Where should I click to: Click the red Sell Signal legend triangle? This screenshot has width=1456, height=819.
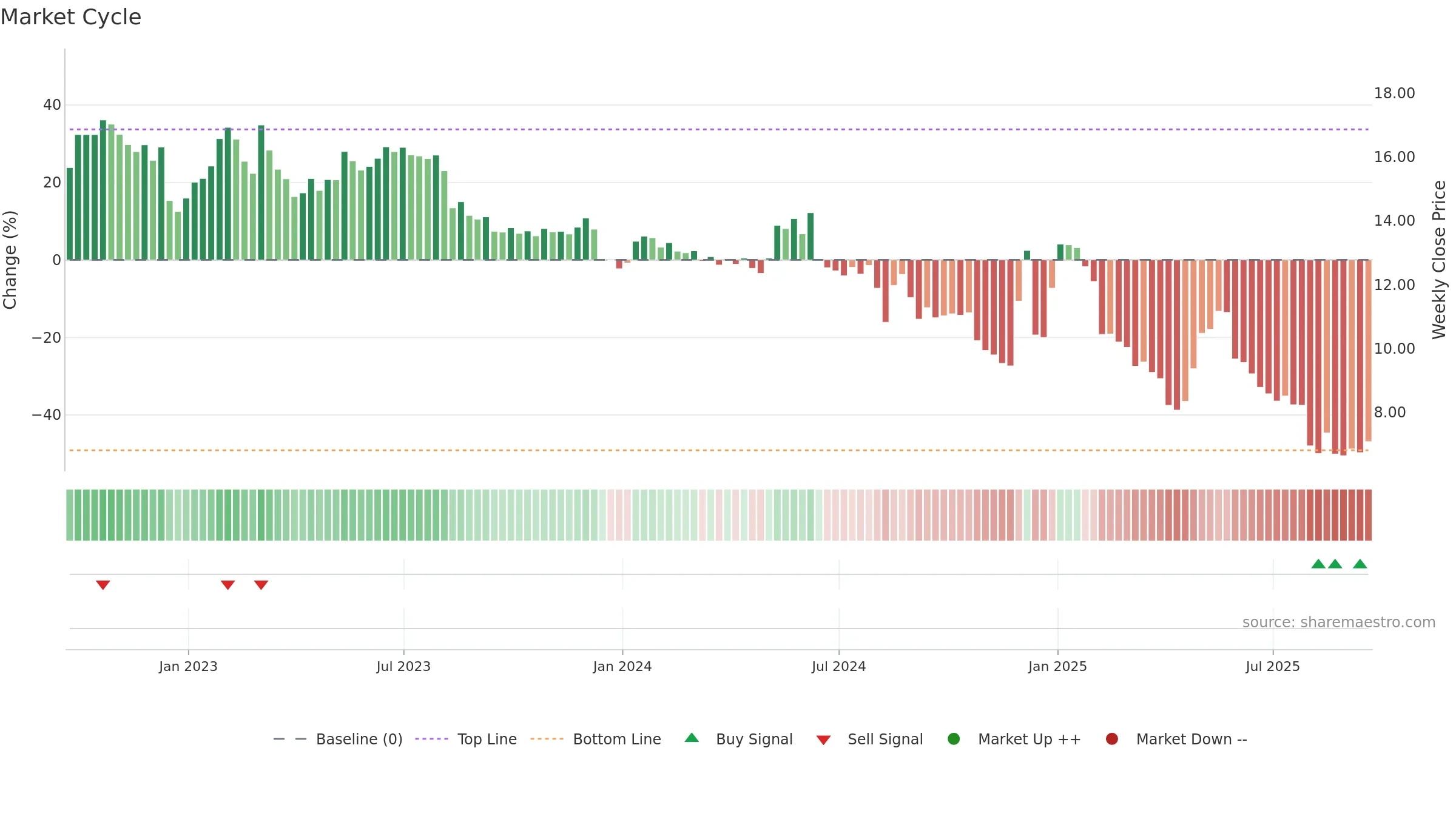[823, 740]
